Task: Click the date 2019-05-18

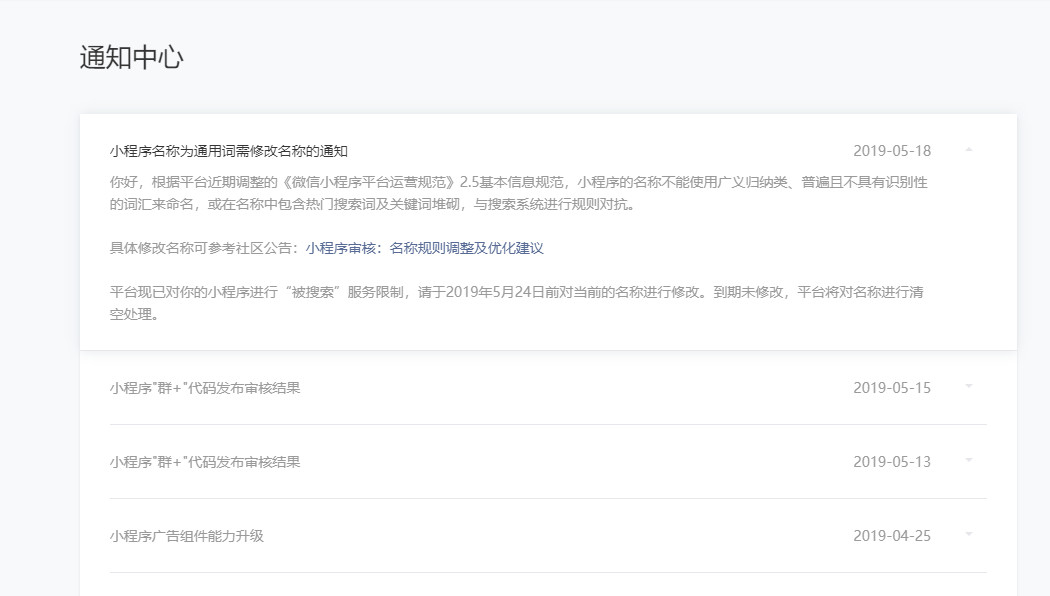Action: 892,151
